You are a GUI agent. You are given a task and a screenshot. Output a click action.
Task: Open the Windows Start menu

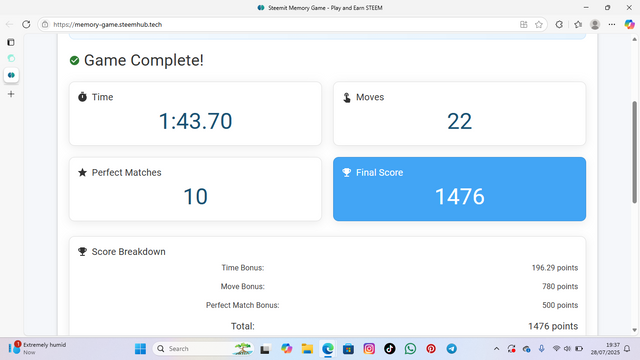[x=140, y=349]
